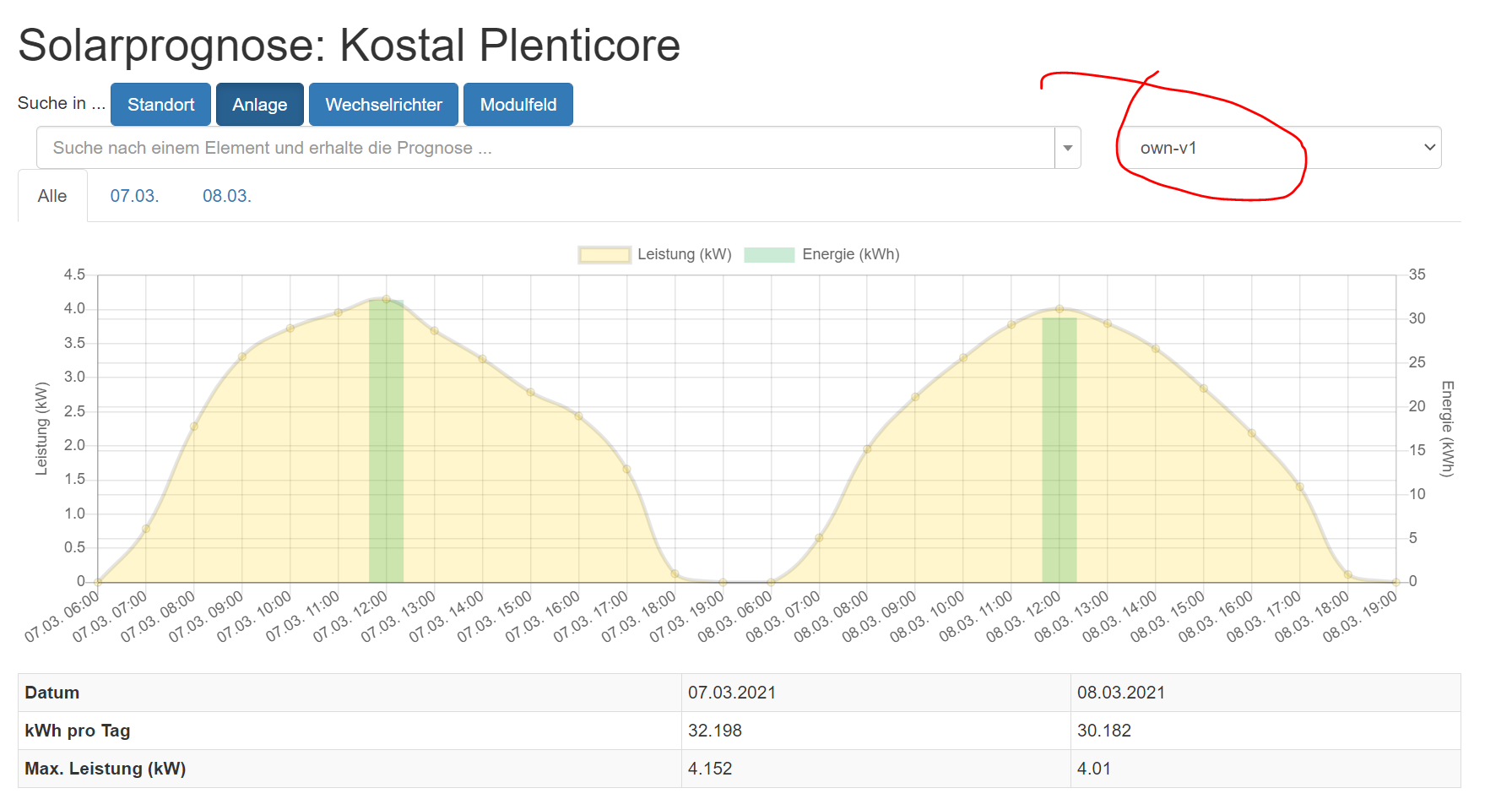Click the 4.01 max Leistung value
Image resolution: width=1512 pixels, height=810 pixels.
pos(1093,769)
